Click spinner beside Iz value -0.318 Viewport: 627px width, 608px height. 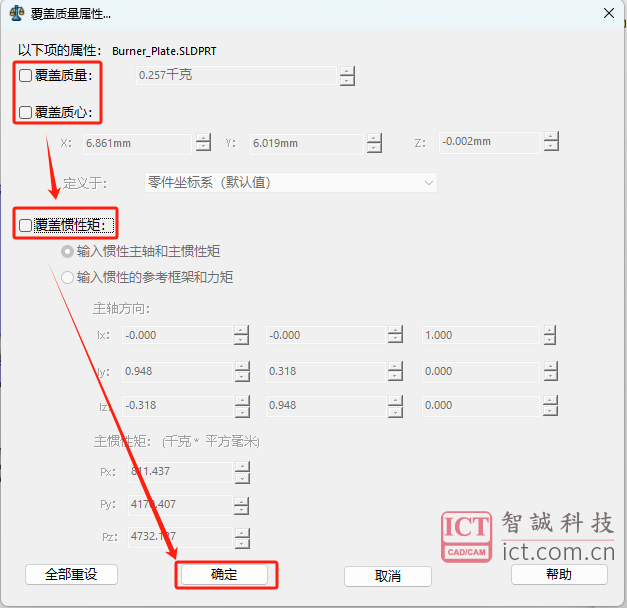(x=242, y=406)
